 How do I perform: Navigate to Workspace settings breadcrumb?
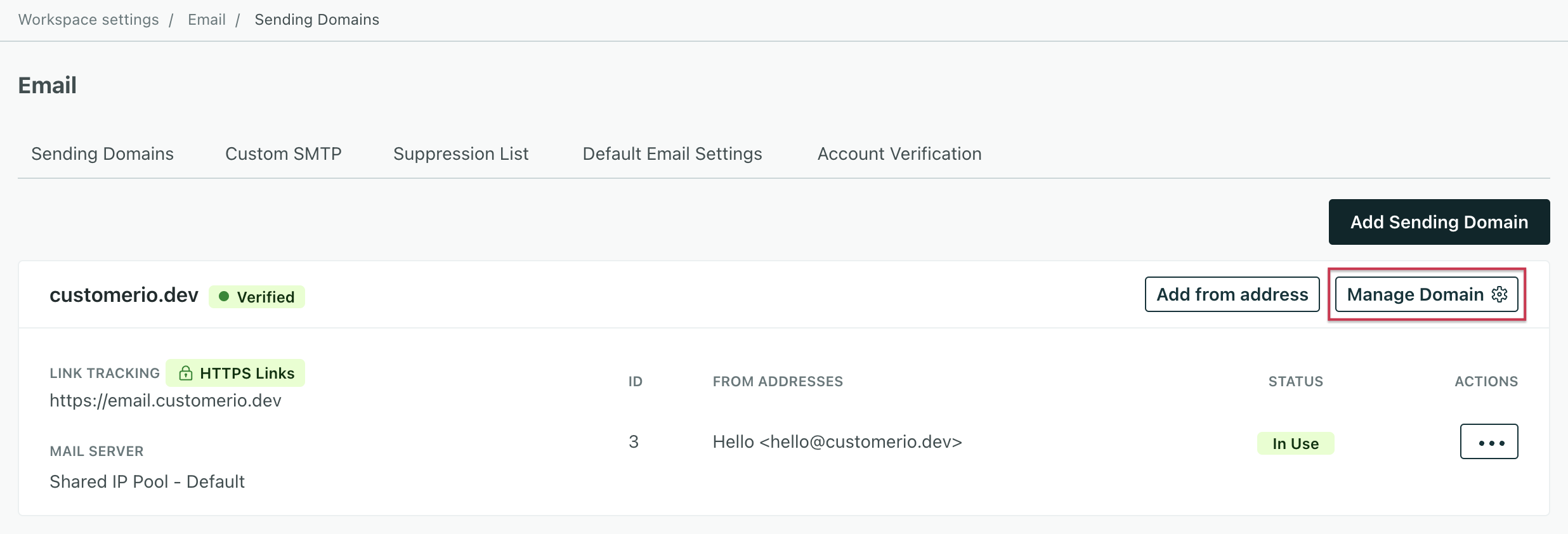coord(88,20)
